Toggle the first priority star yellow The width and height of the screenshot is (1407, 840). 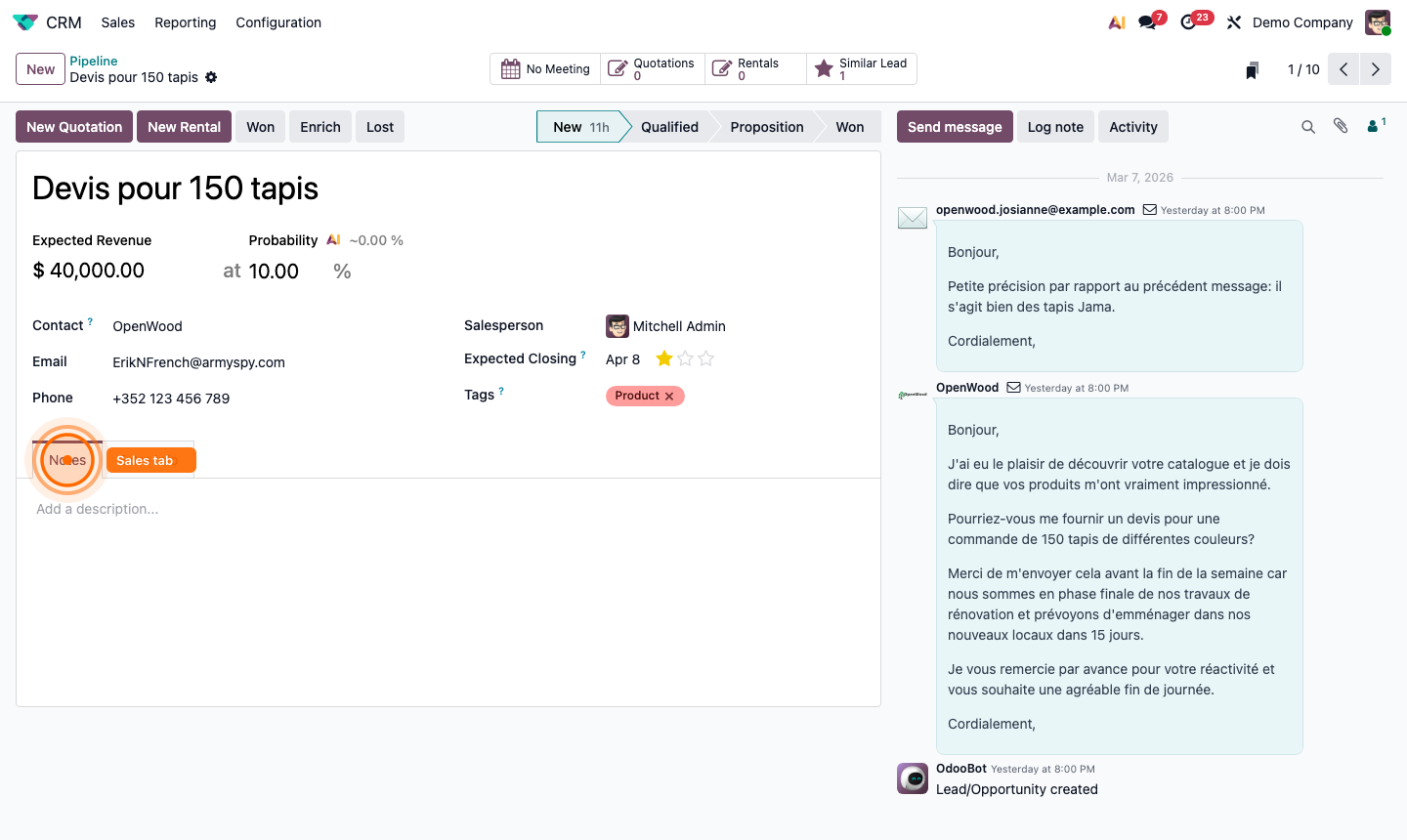[663, 358]
